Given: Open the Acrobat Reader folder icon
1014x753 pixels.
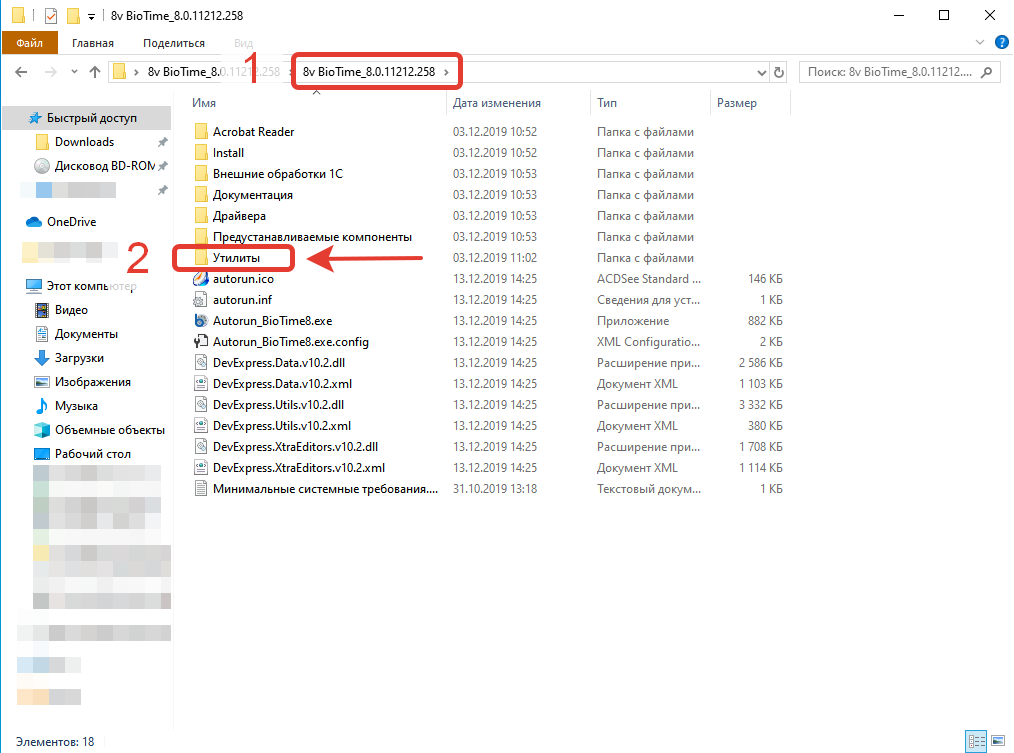Looking at the screenshot, I should click(201, 132).
